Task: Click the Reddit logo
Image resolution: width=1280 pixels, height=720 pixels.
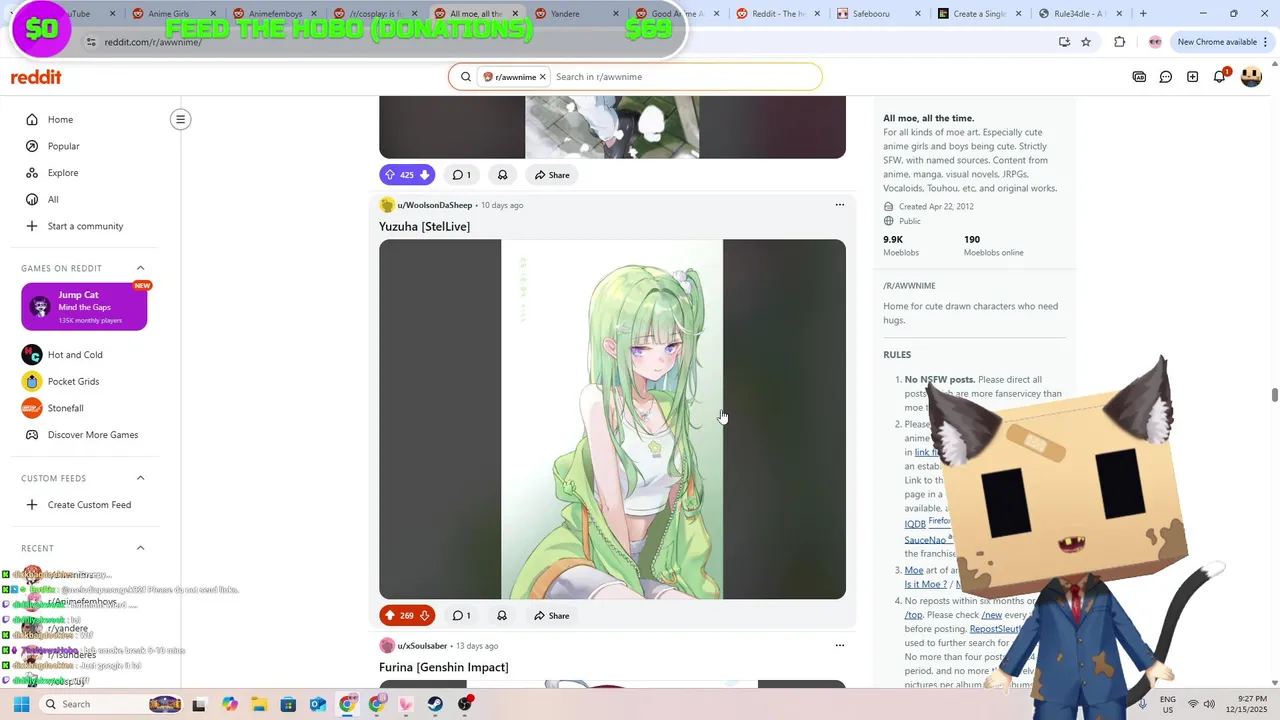Action: (36, 77)
